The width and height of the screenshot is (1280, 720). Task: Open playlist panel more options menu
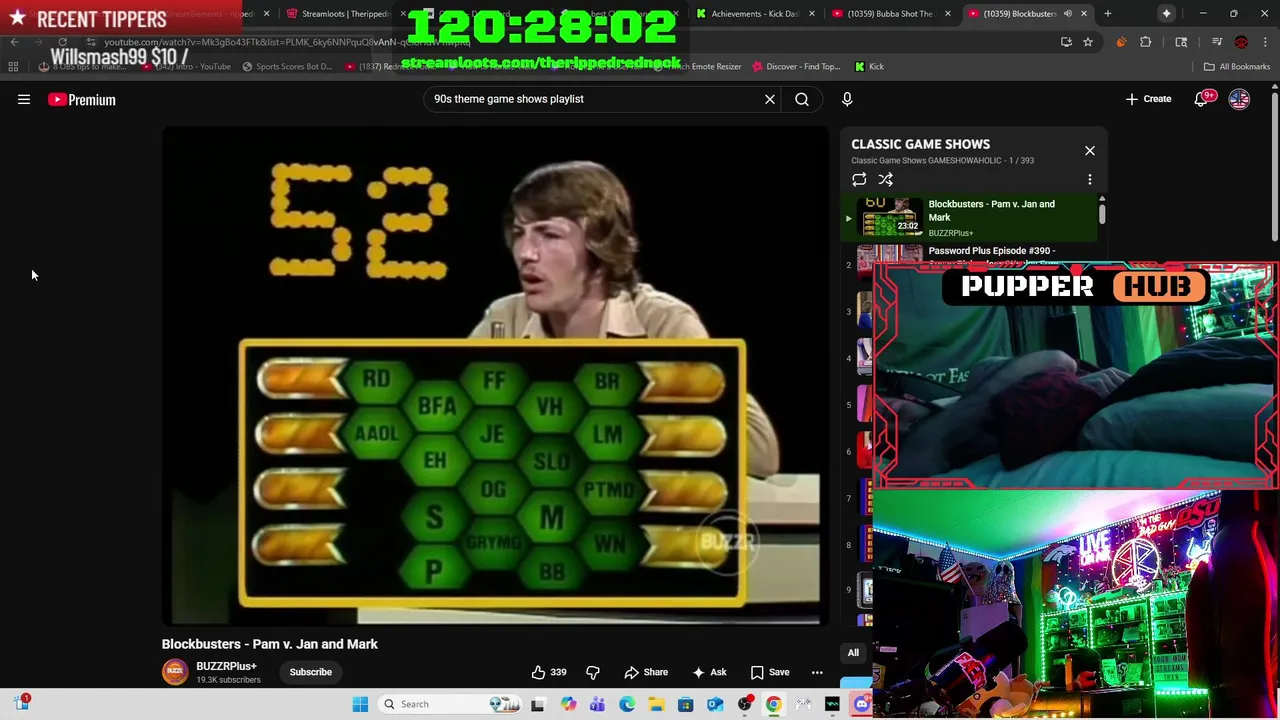(1090, 180)
